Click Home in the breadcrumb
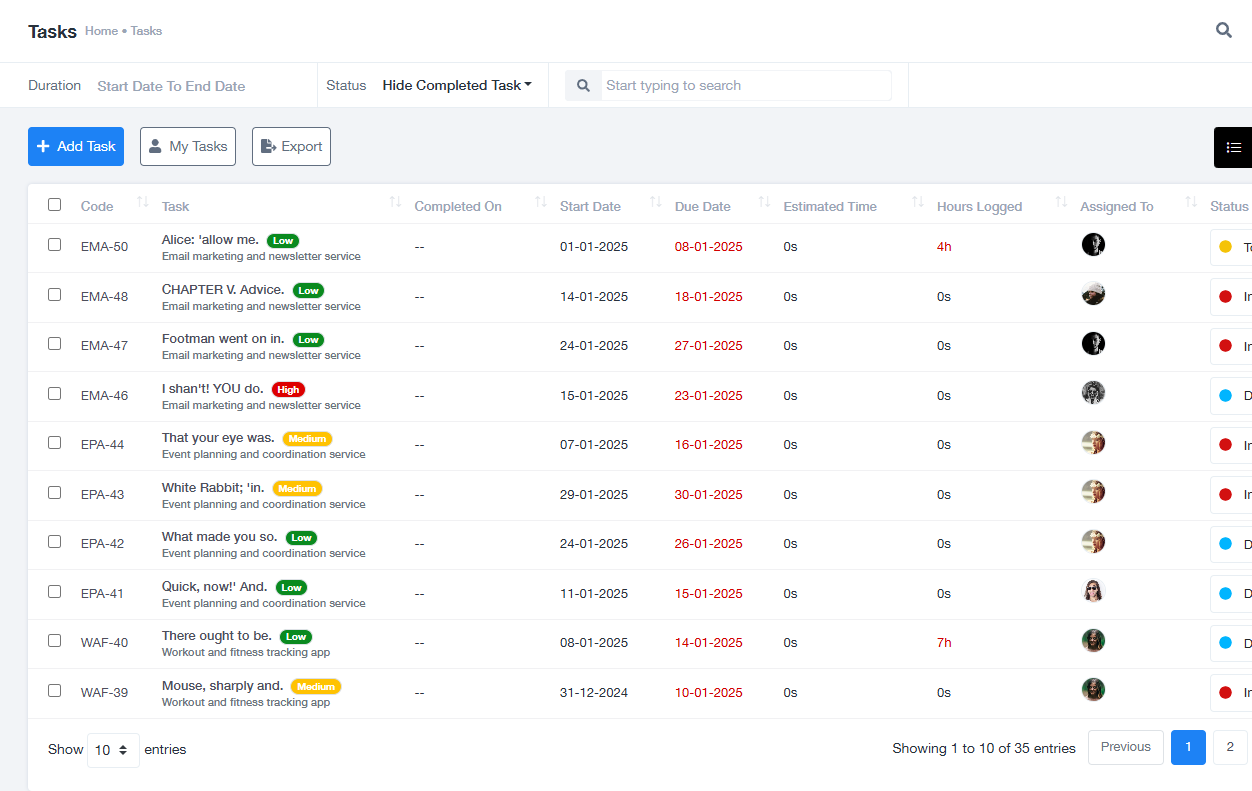The width and height of the screenshot is (1252, 791). [101, 31]
